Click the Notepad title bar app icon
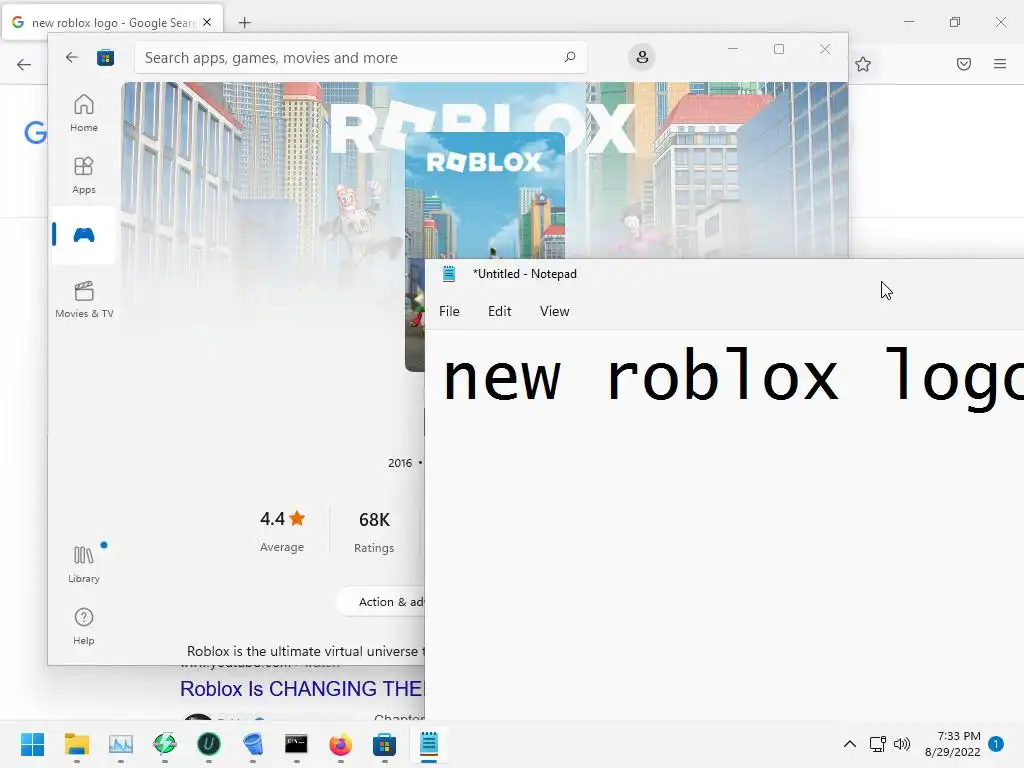This screenshot has width=1024, height=768. [449, 274]
